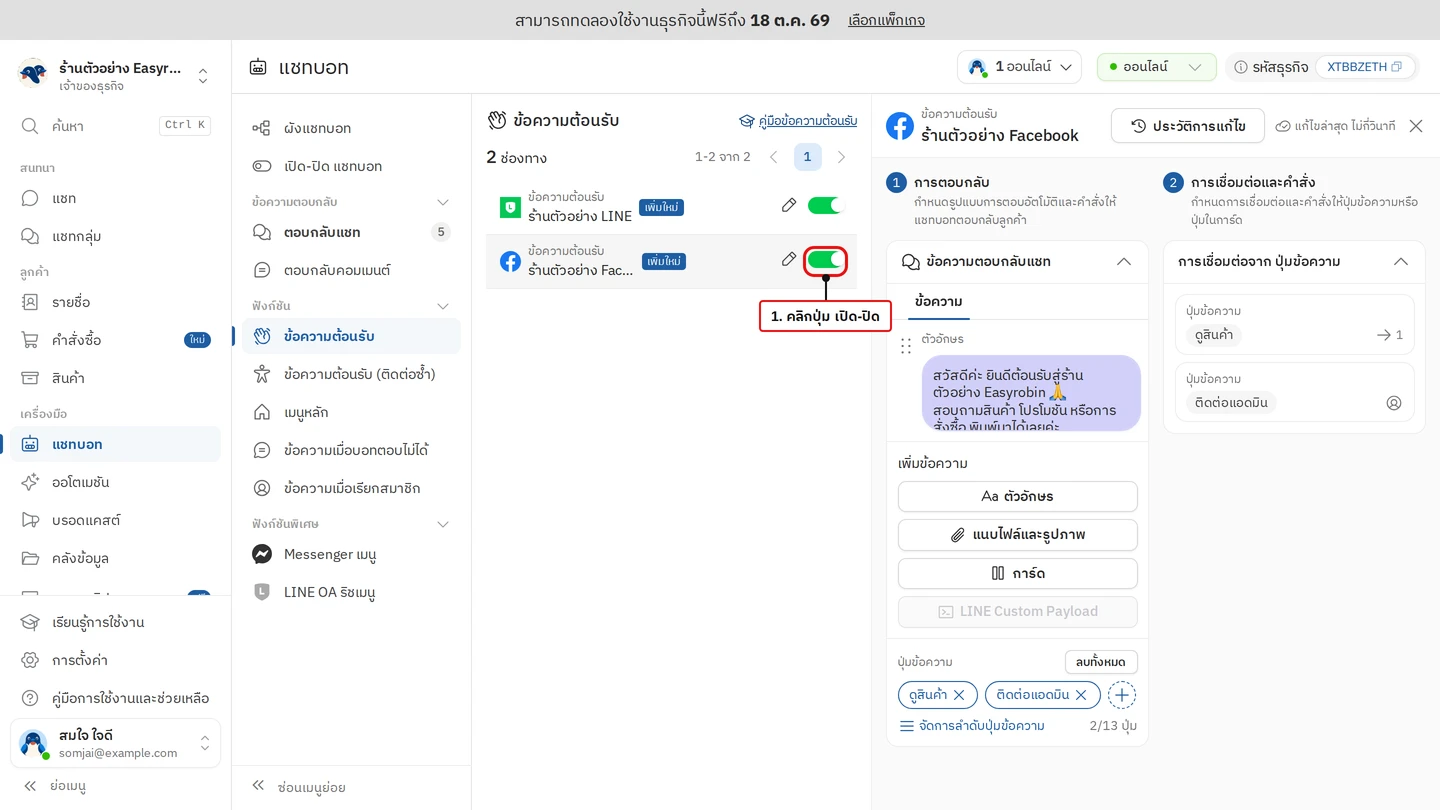The width and height of the screenshot is (1440, 810).
Task: Select the ข้อความ tab
Action: [x=938, y=301]
